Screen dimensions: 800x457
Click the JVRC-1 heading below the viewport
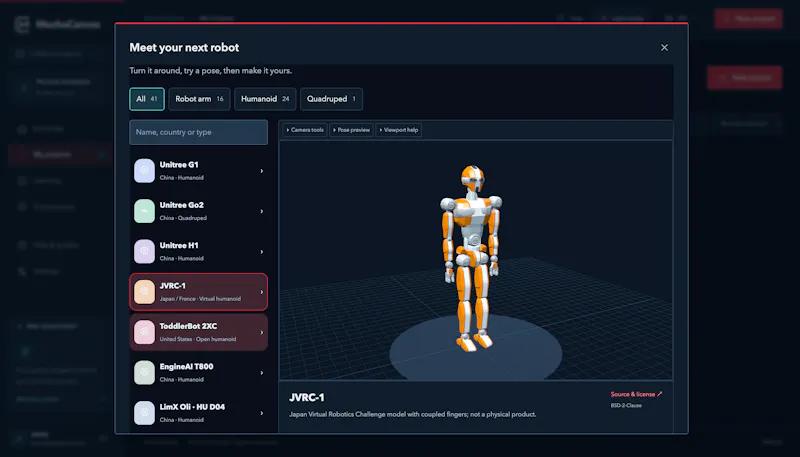(x=307, y=398)
